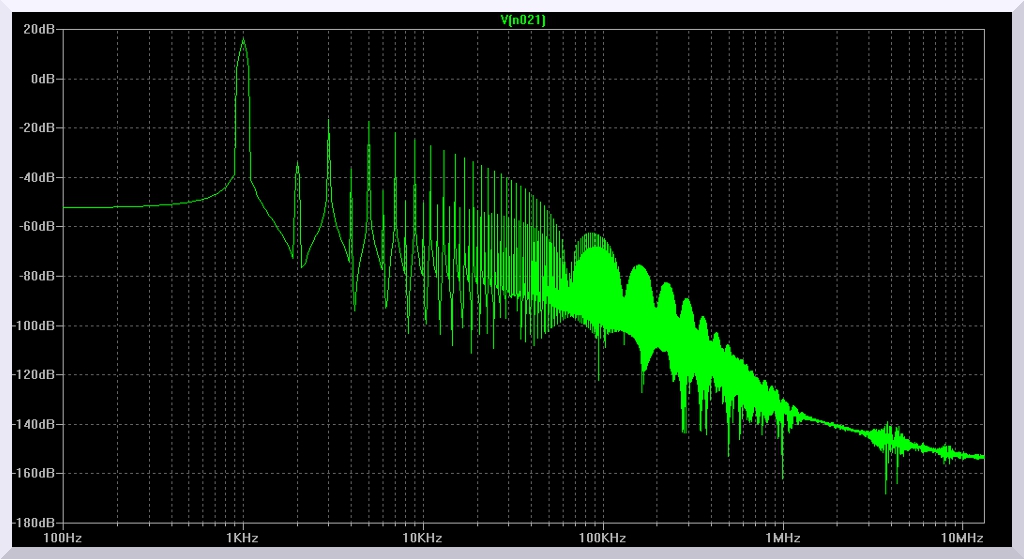Click the tallest peak at 1KHz
Viewport: 1024px width, 559px height.
[x=242, y=40]
